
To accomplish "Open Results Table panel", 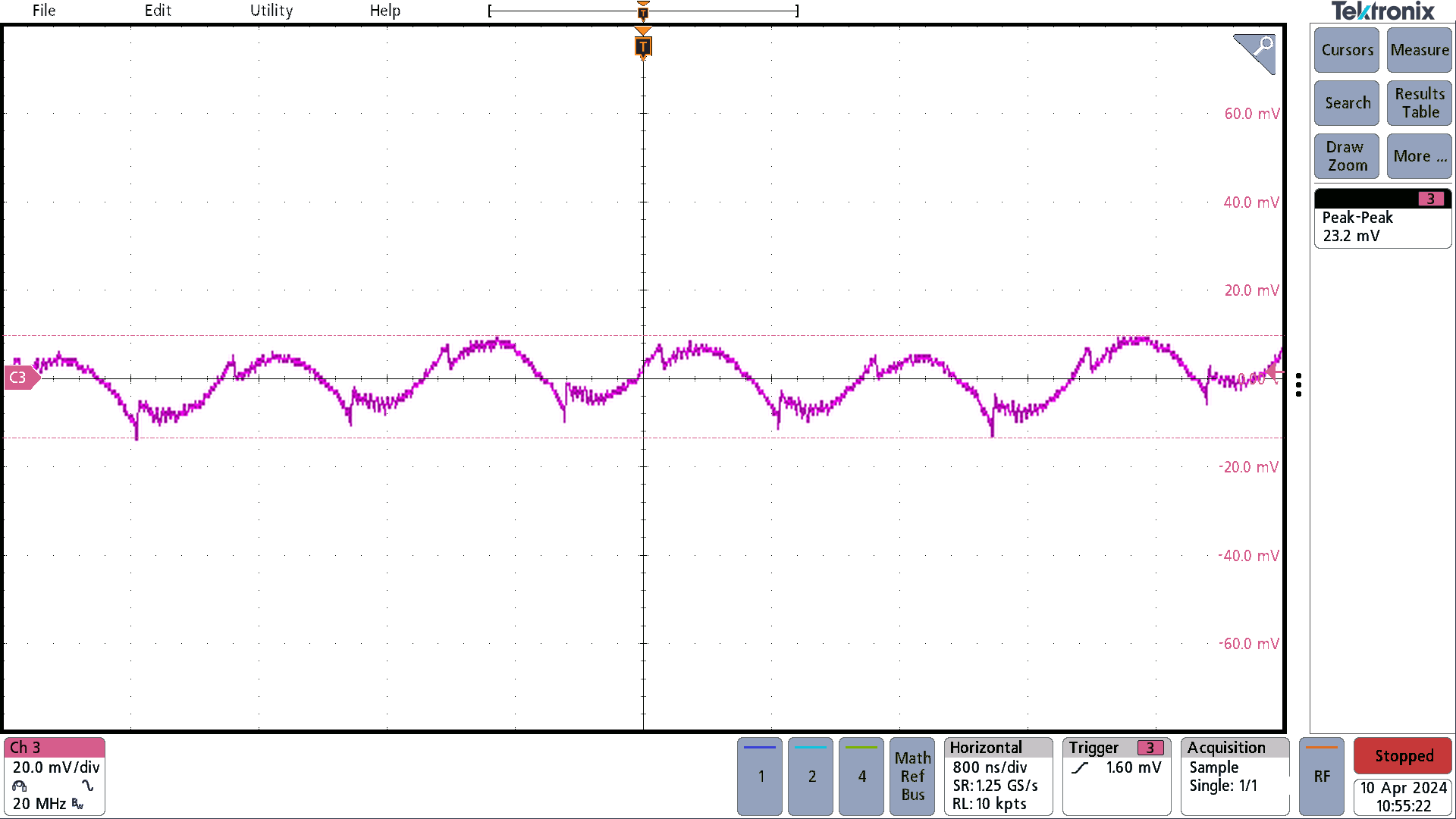I will (x=1417, y=102).
